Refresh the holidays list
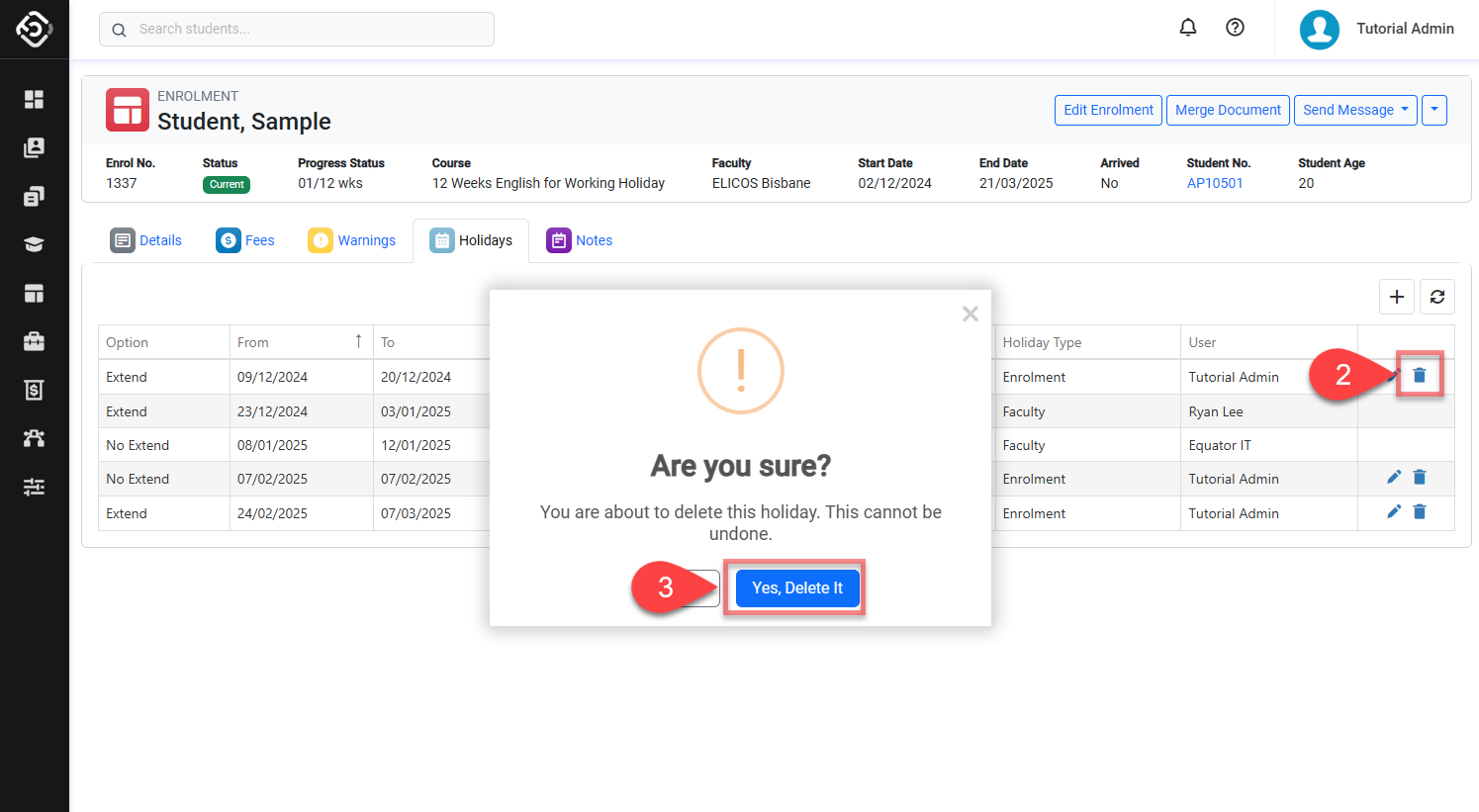The image size is (1479, 812). point(1437,297)
